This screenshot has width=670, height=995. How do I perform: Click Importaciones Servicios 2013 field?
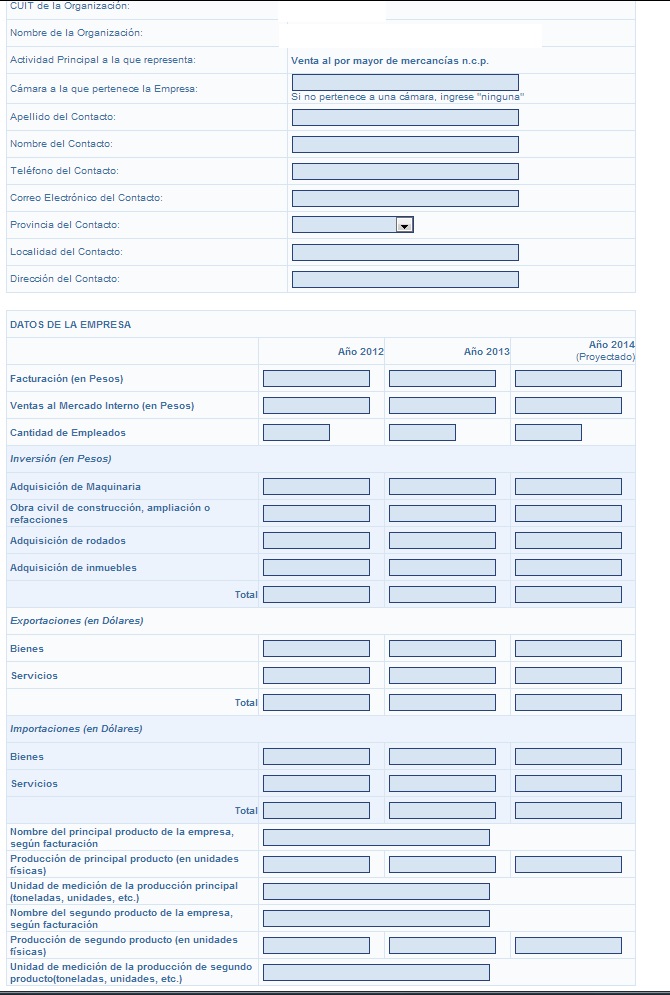(442, 784)
